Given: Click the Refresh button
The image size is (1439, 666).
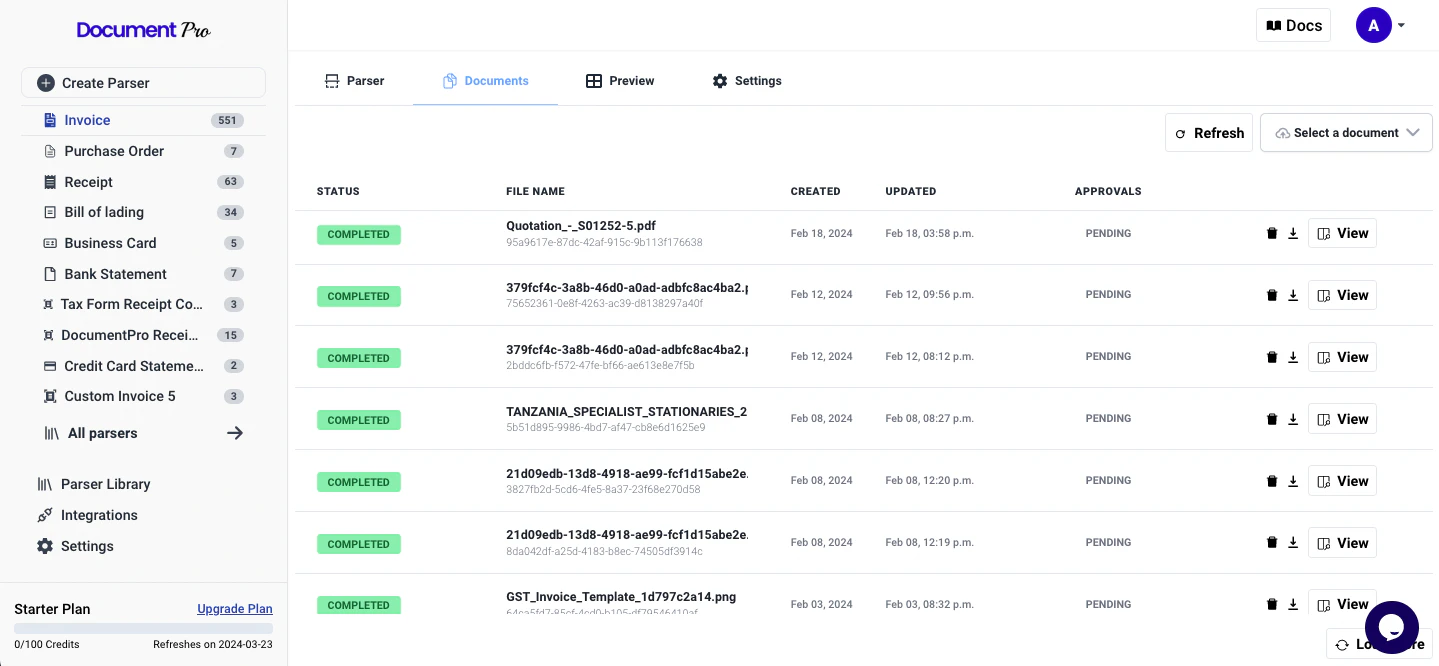Looking at the screenshot, I should (1208, 132).
